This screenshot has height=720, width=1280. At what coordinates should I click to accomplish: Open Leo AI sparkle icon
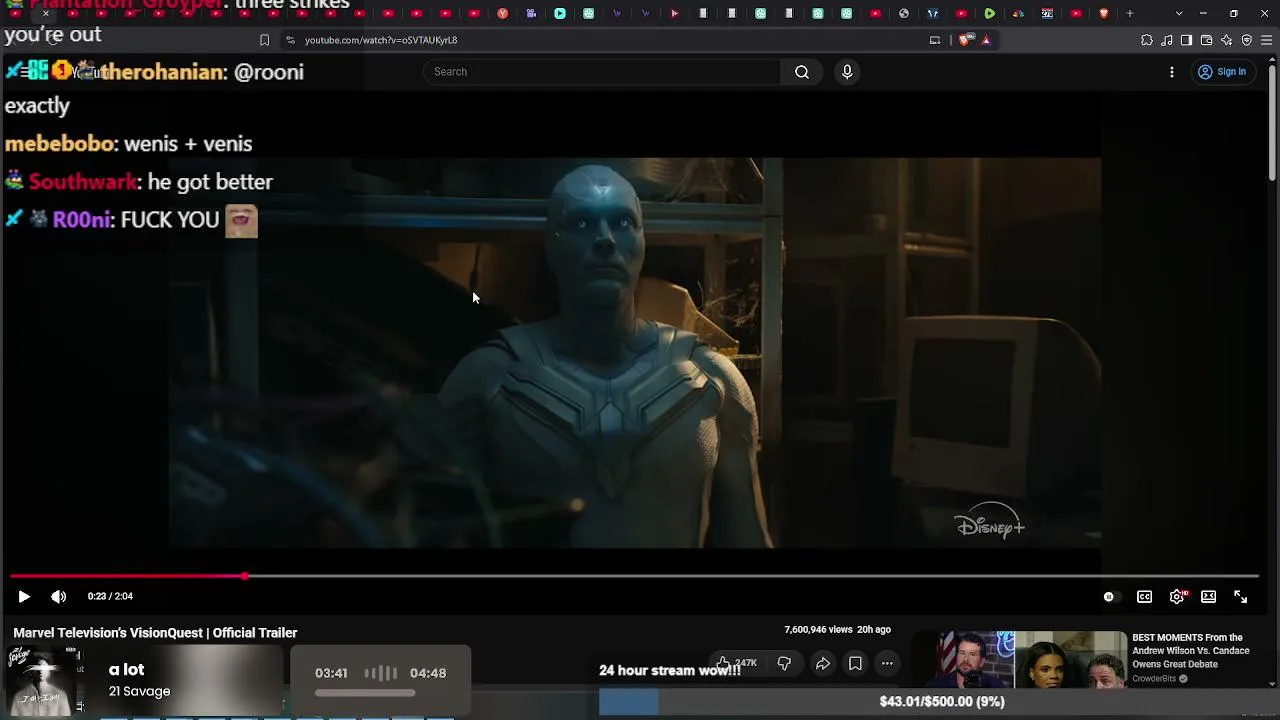pyautogui.click(x=1226, y=40)
